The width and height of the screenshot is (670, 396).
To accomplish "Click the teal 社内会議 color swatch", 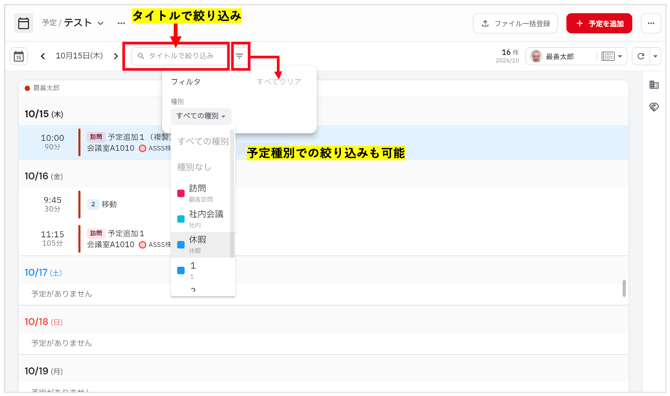I will click(181, 219).
